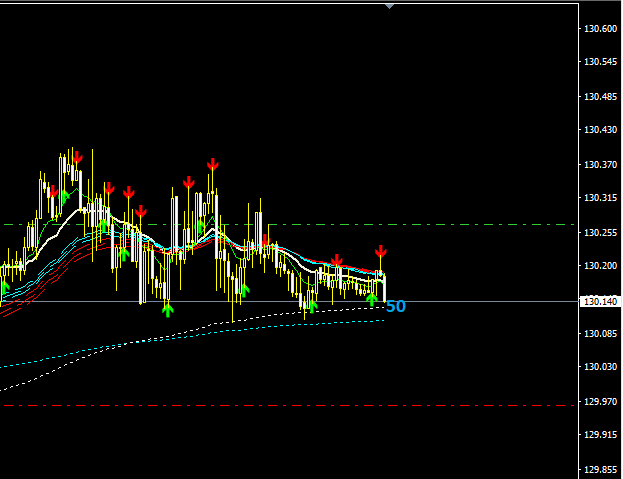Click the 129.970 price scale label

pos(600,402)
